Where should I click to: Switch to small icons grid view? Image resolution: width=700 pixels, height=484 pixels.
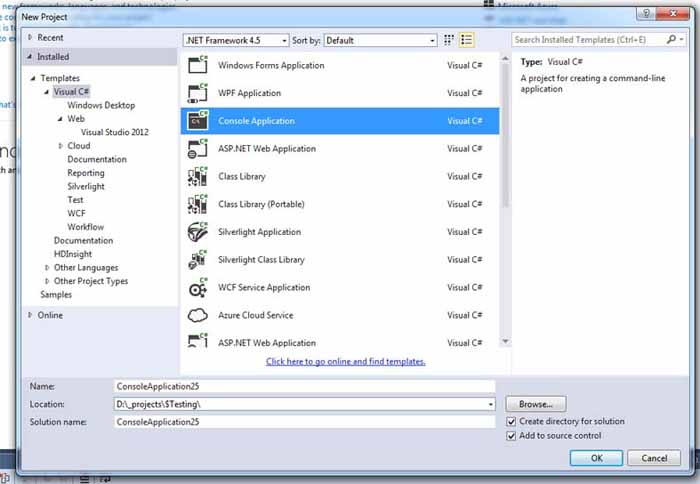449,40
